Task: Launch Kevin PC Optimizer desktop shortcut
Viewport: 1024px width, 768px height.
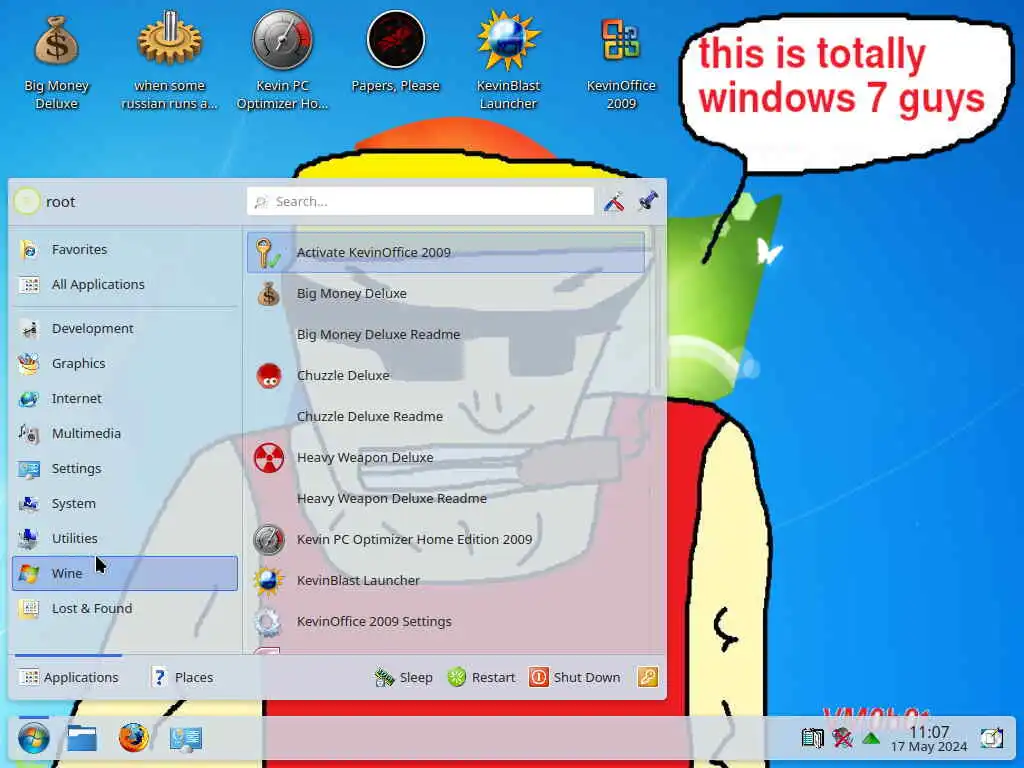Action: (x=282, y=60)
